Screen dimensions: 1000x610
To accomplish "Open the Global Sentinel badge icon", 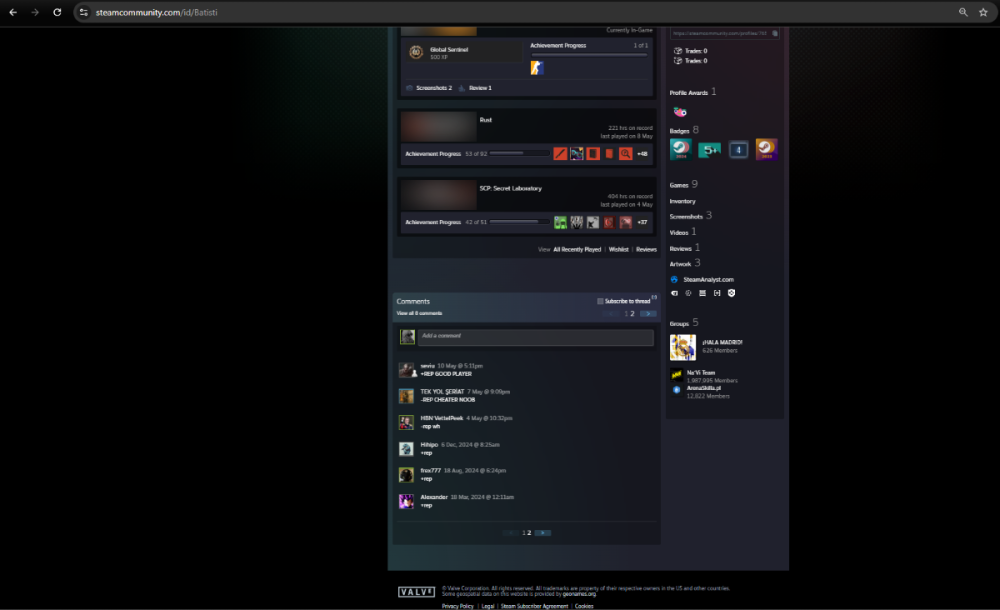I will (x=416, y=52).
